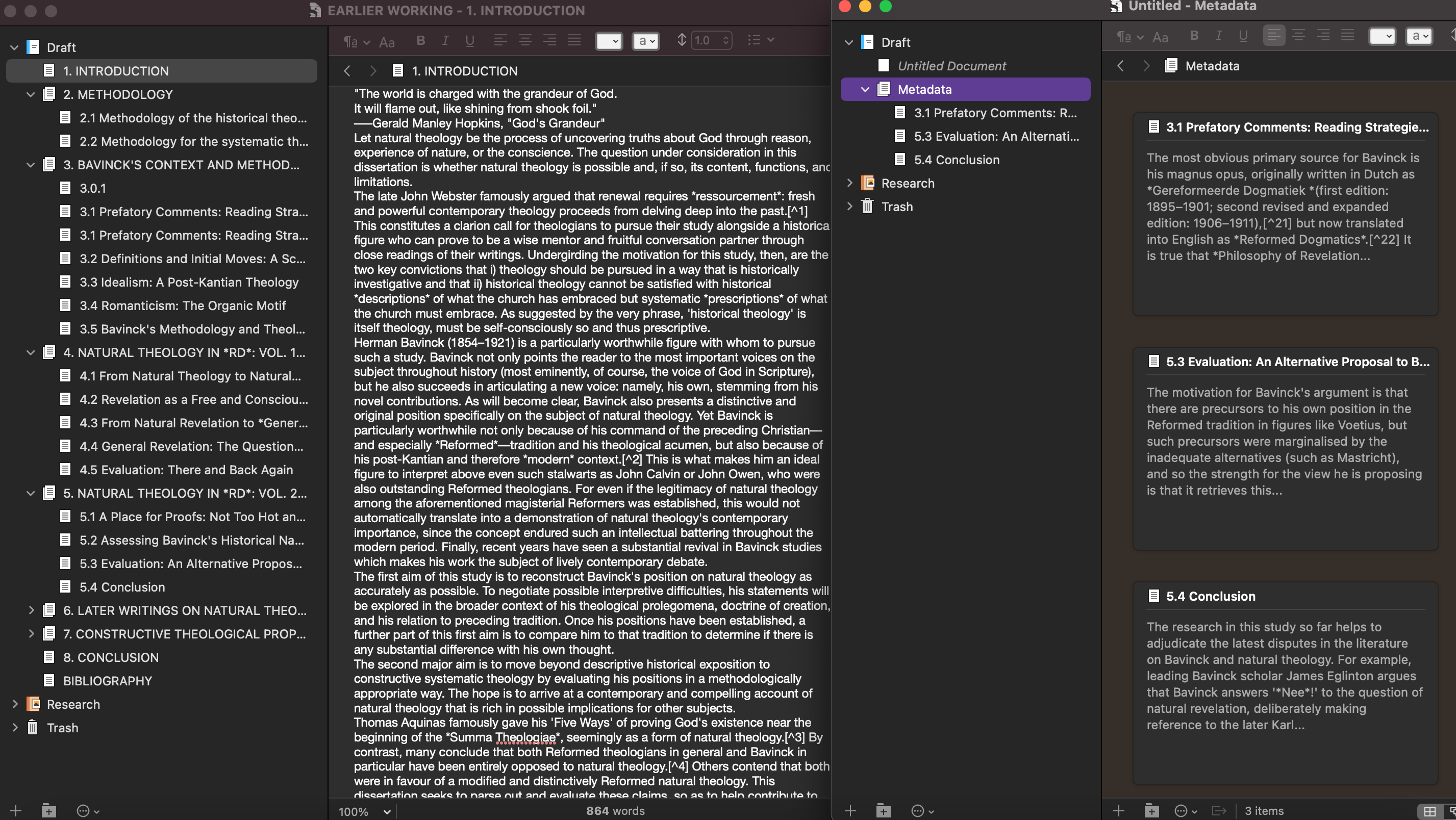The height and width of the screenshot is (820, 1456).
Task: Center text in the Metadata window toolbar
Action: click(1298, 36)
